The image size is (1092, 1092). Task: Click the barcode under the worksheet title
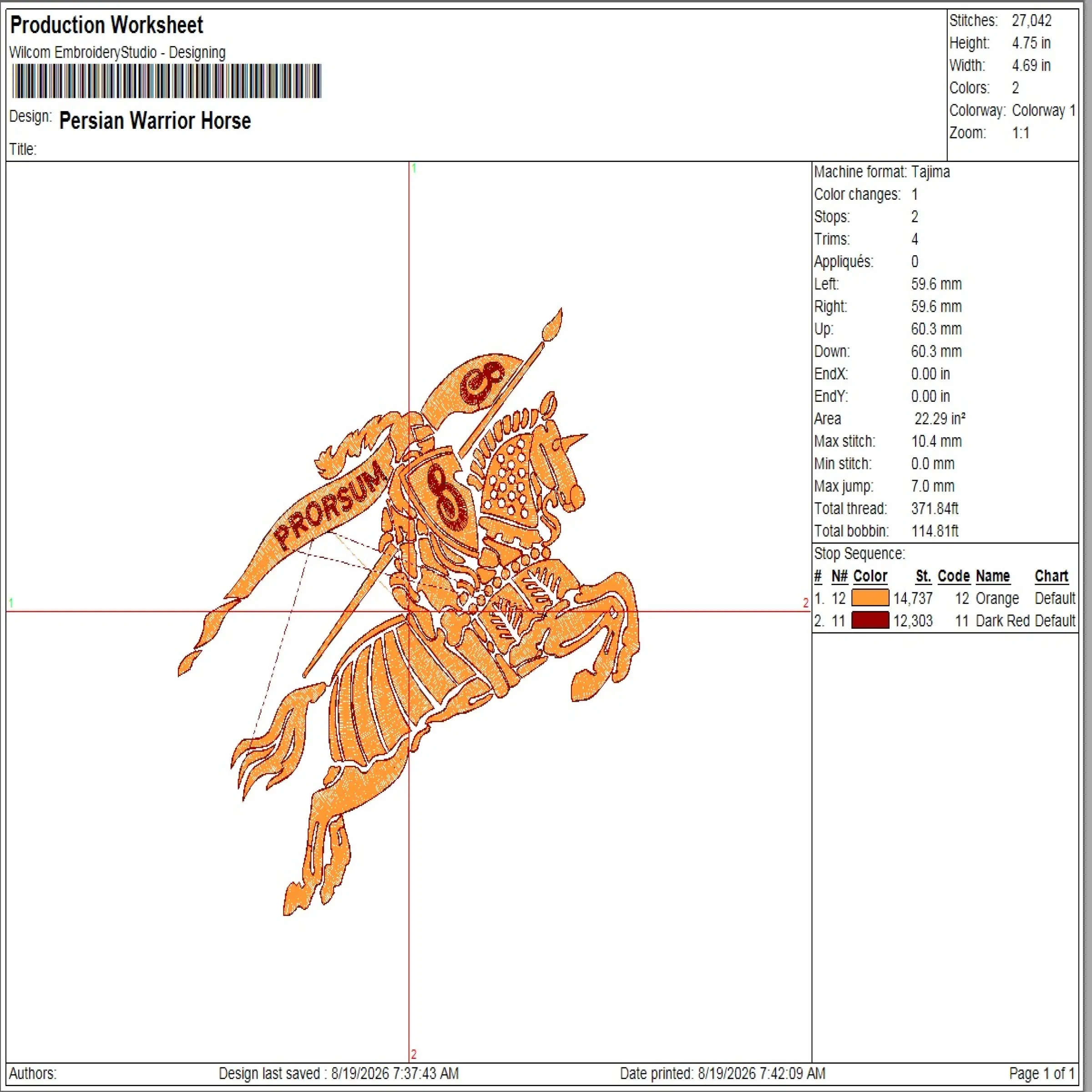coord(167,81)
